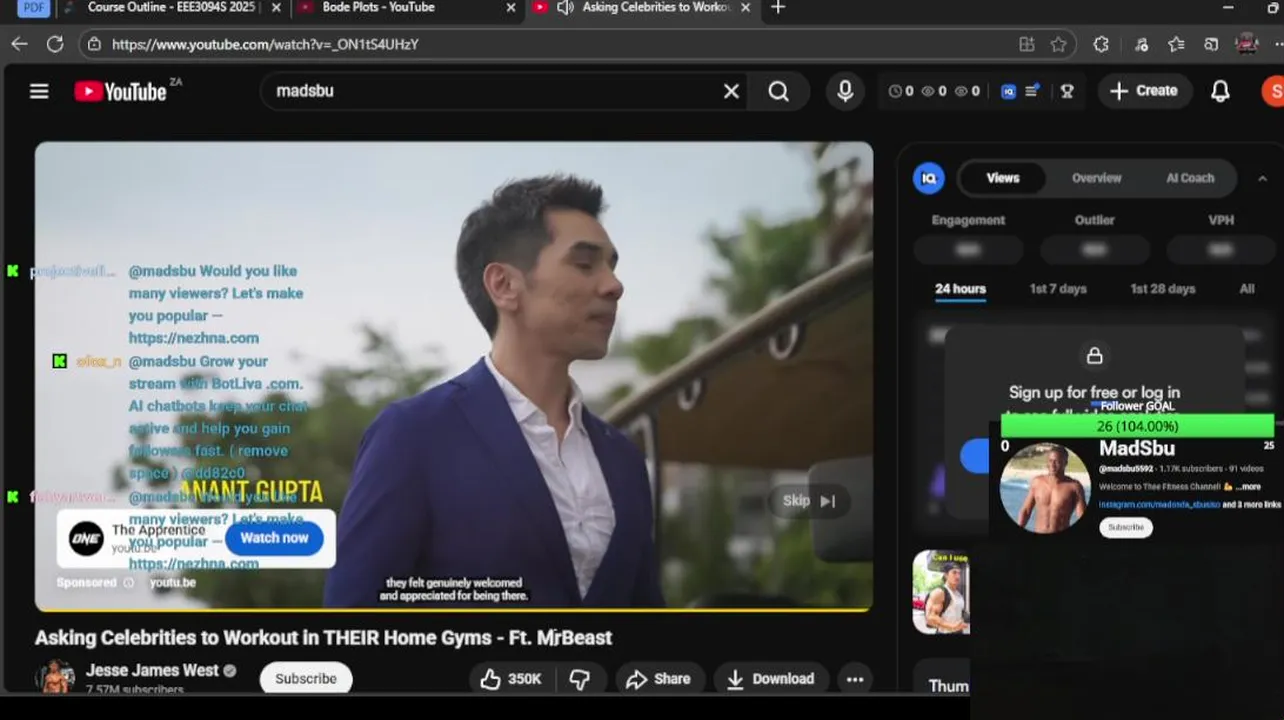Choose the All time range
1284x720 pixels.
coord(1247,289)
